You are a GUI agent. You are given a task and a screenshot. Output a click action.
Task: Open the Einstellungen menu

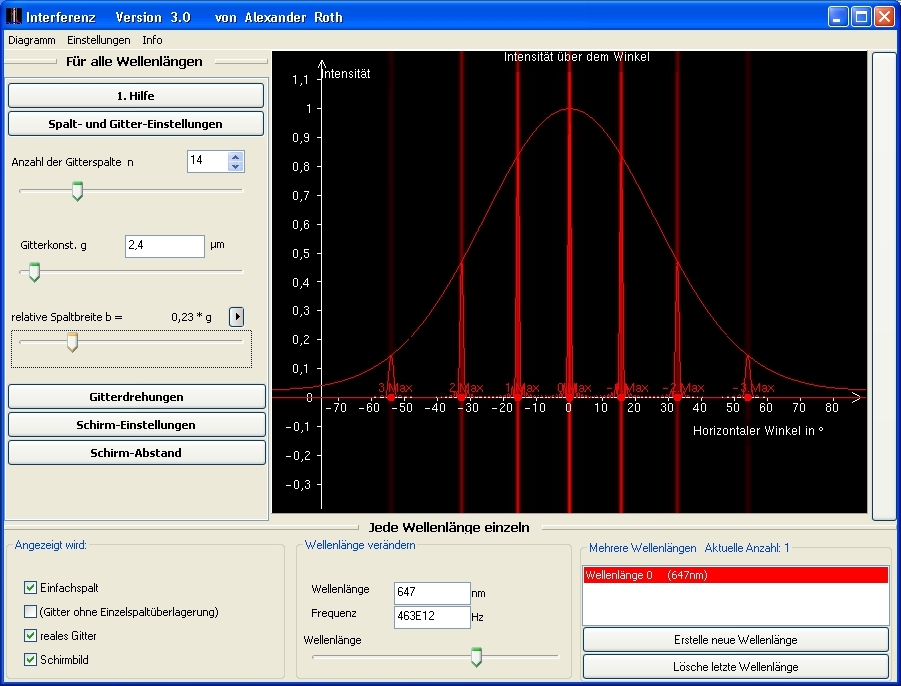tap(99, 40)
